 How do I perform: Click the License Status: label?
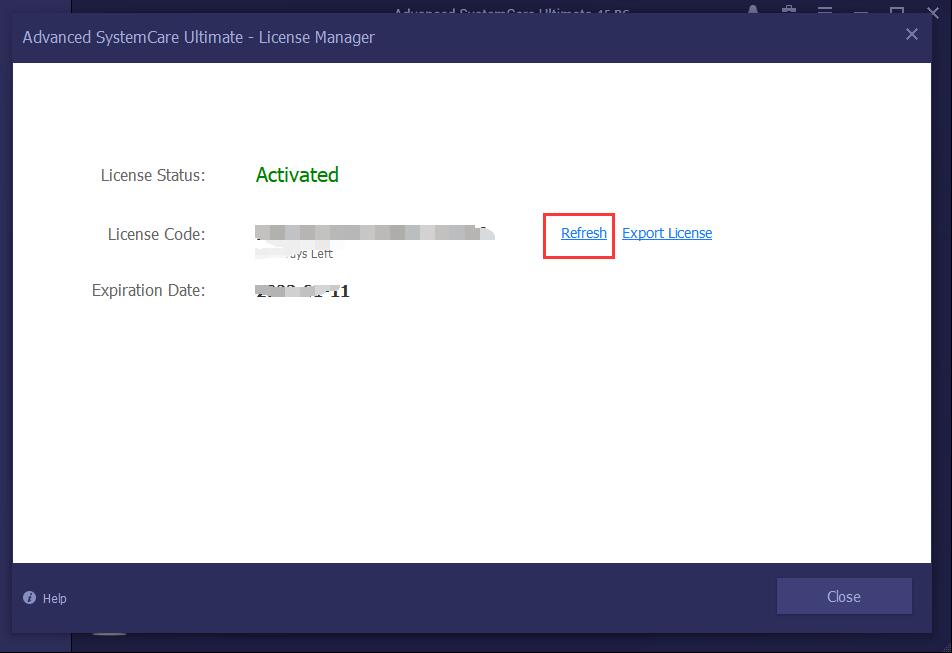point(153,175)
